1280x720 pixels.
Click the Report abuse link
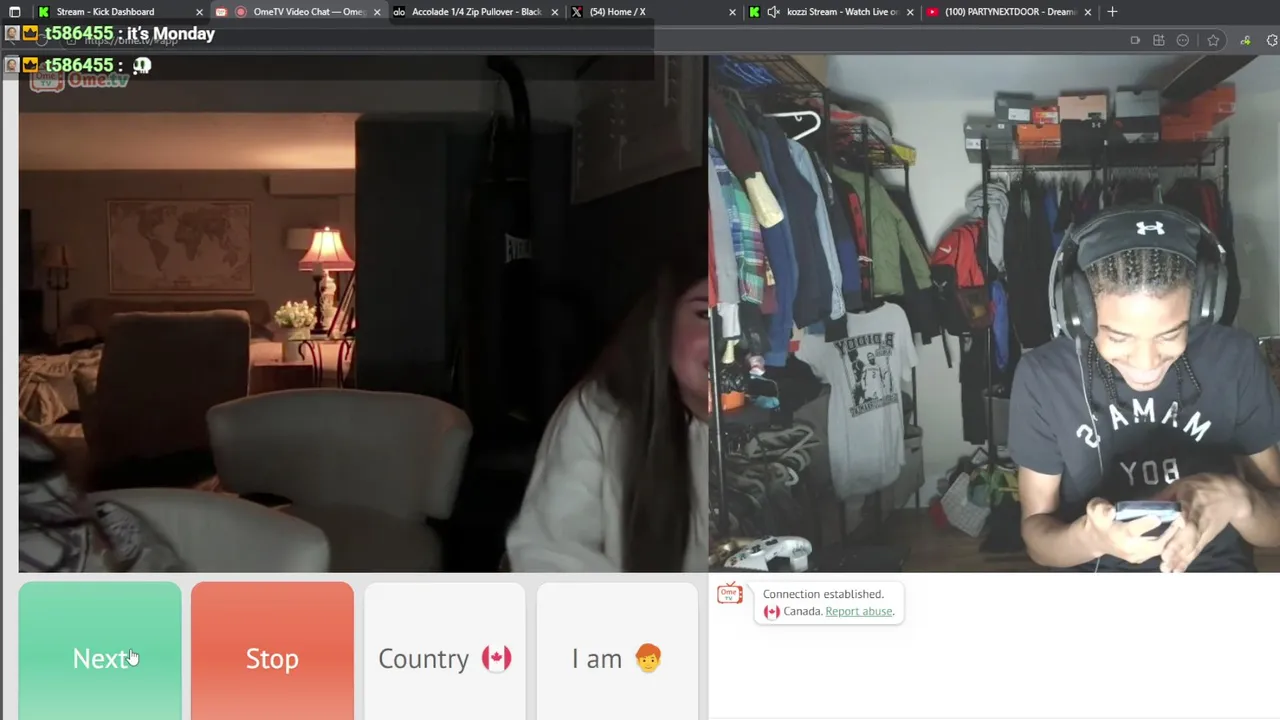tap(858, 611)
